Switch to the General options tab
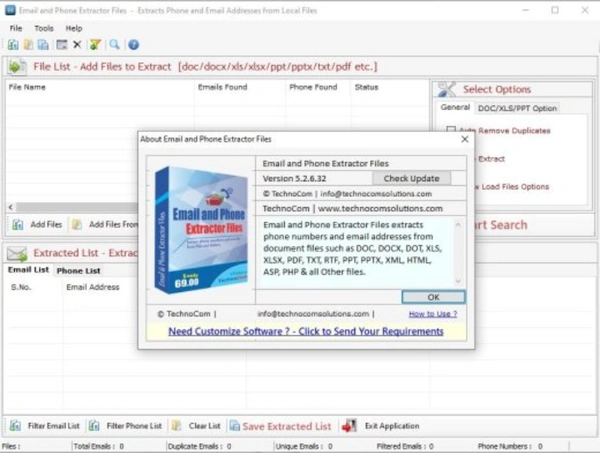Screen dimensions: 600x453 pos(455,107)
